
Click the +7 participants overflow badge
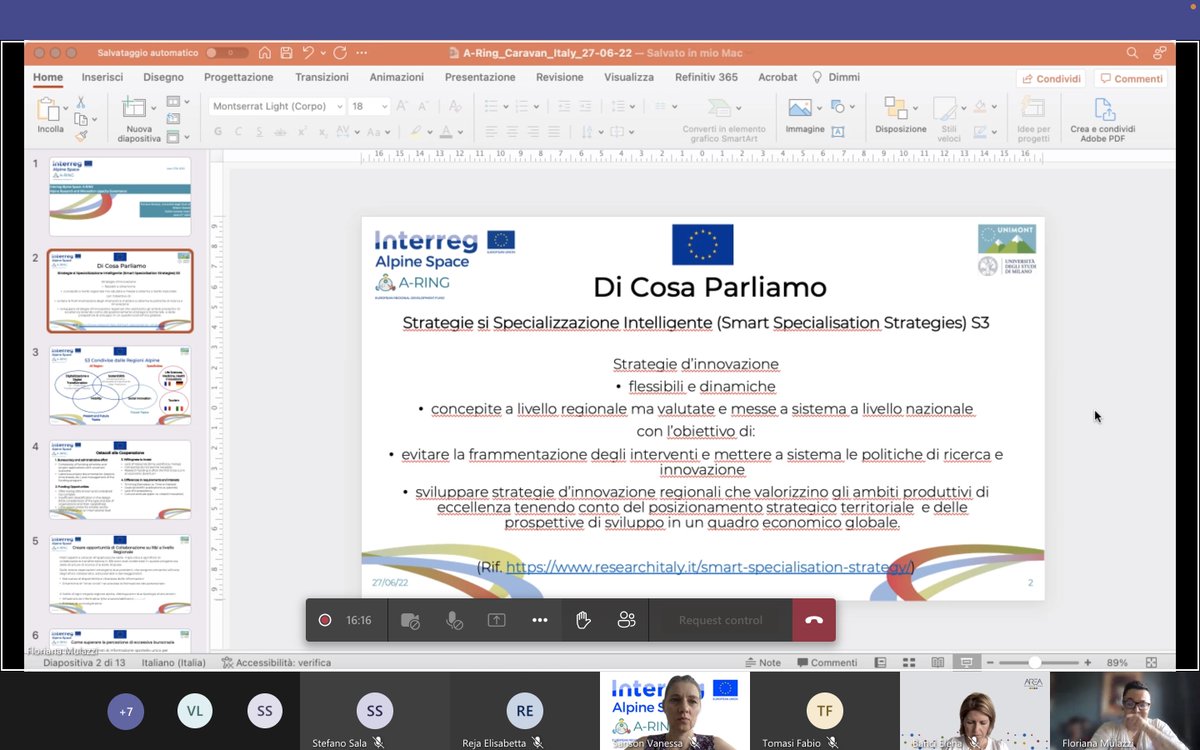point(125,712)
